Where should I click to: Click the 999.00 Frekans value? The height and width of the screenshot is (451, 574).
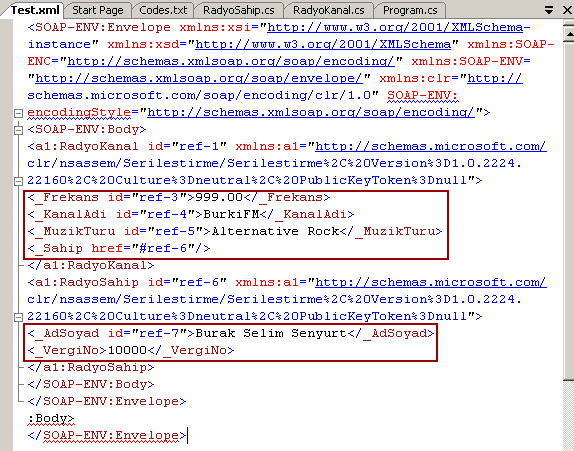(219, 198)
